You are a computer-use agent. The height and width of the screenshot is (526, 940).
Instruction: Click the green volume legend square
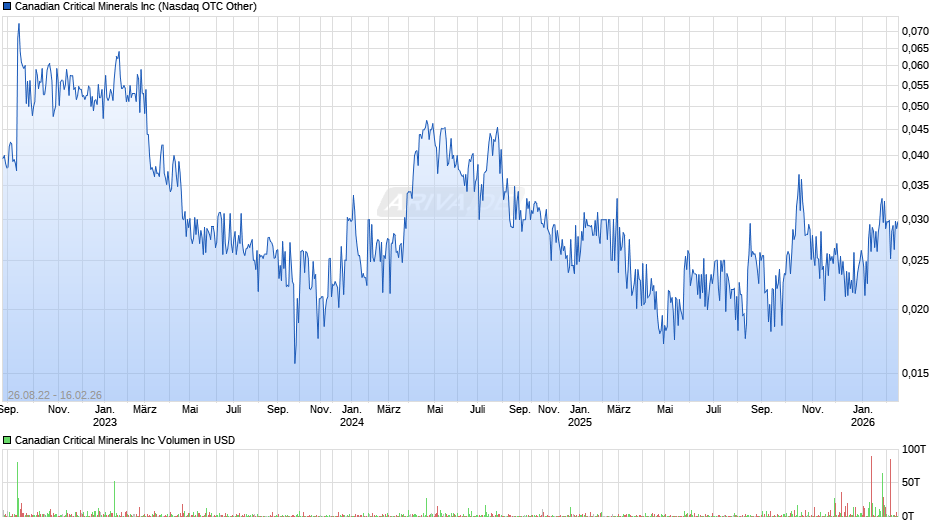7,440
